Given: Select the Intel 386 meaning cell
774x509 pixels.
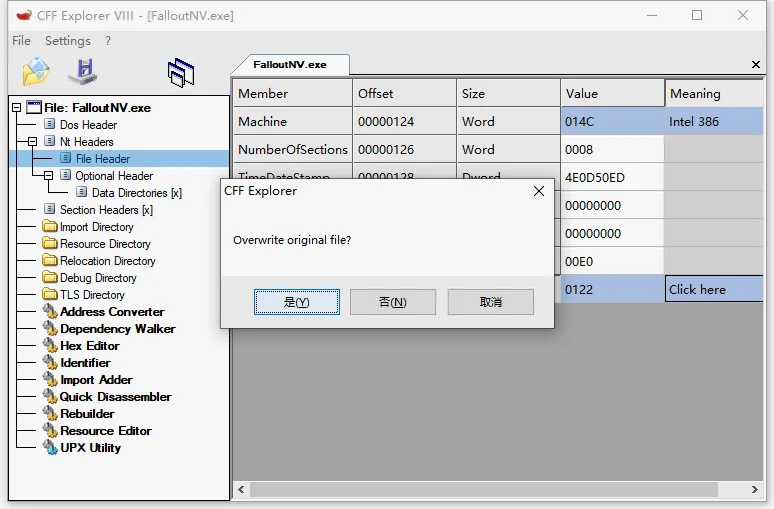Looking at the screenshot, I should [x=714, y=121].
